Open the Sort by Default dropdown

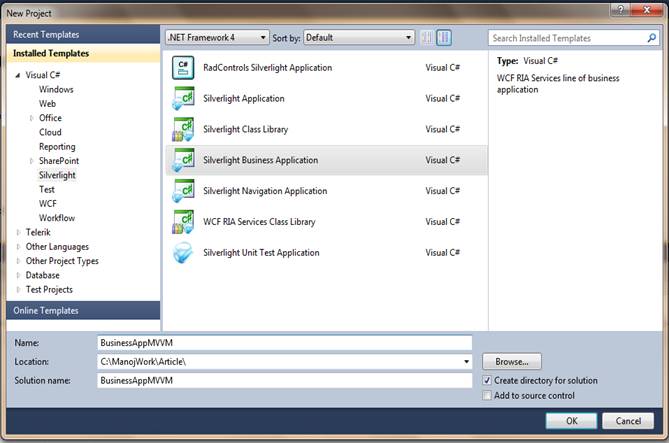tap(359, 38)
